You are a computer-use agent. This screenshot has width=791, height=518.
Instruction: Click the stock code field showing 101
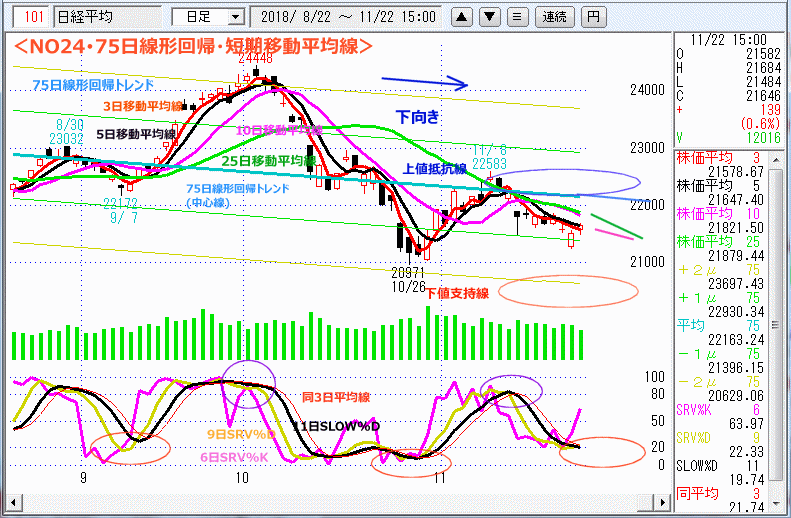pyautogui.click(x=32, y=16)
